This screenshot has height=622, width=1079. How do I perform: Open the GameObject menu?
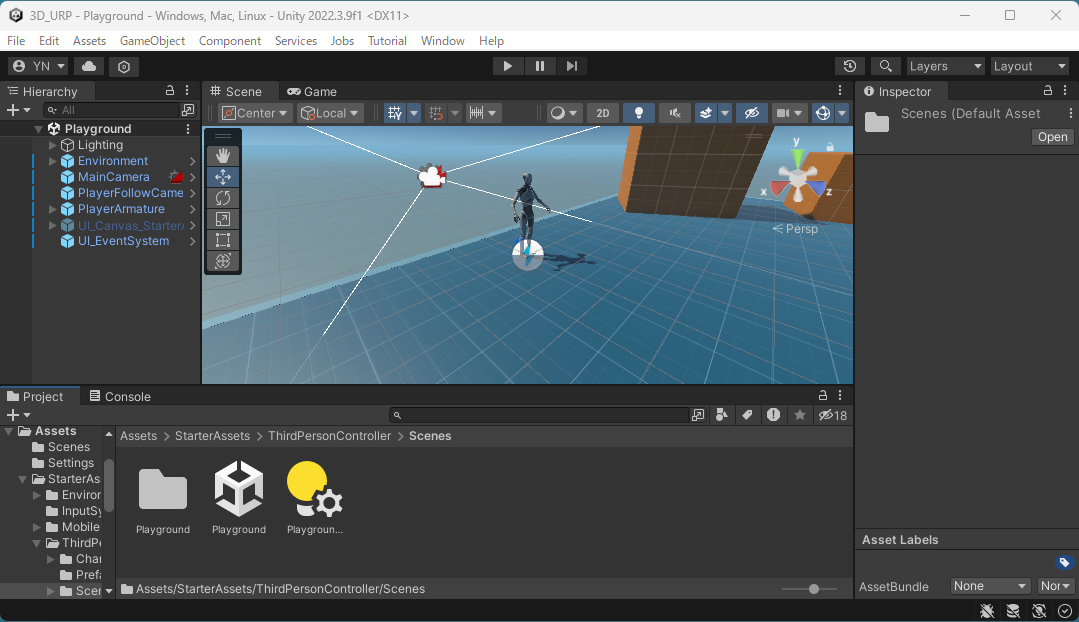(152, 41)
